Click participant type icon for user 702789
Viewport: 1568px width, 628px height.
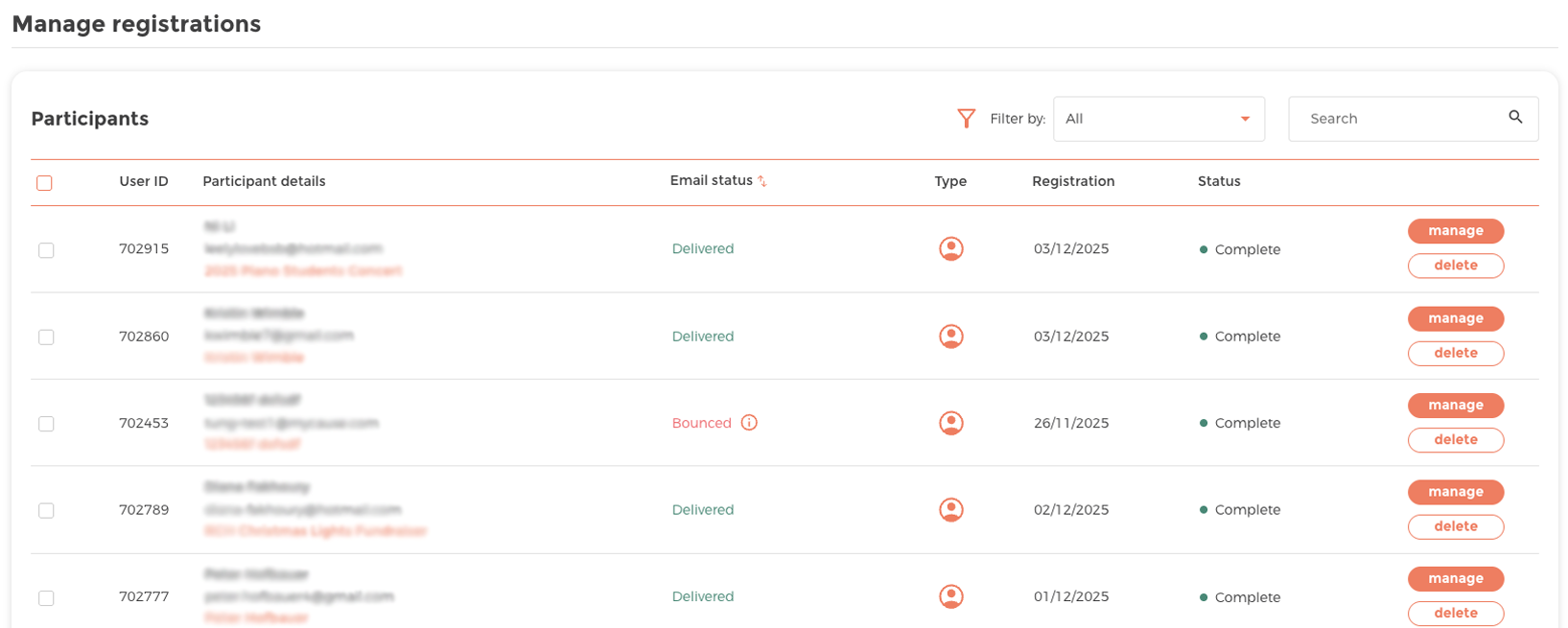tap(951, 510)
